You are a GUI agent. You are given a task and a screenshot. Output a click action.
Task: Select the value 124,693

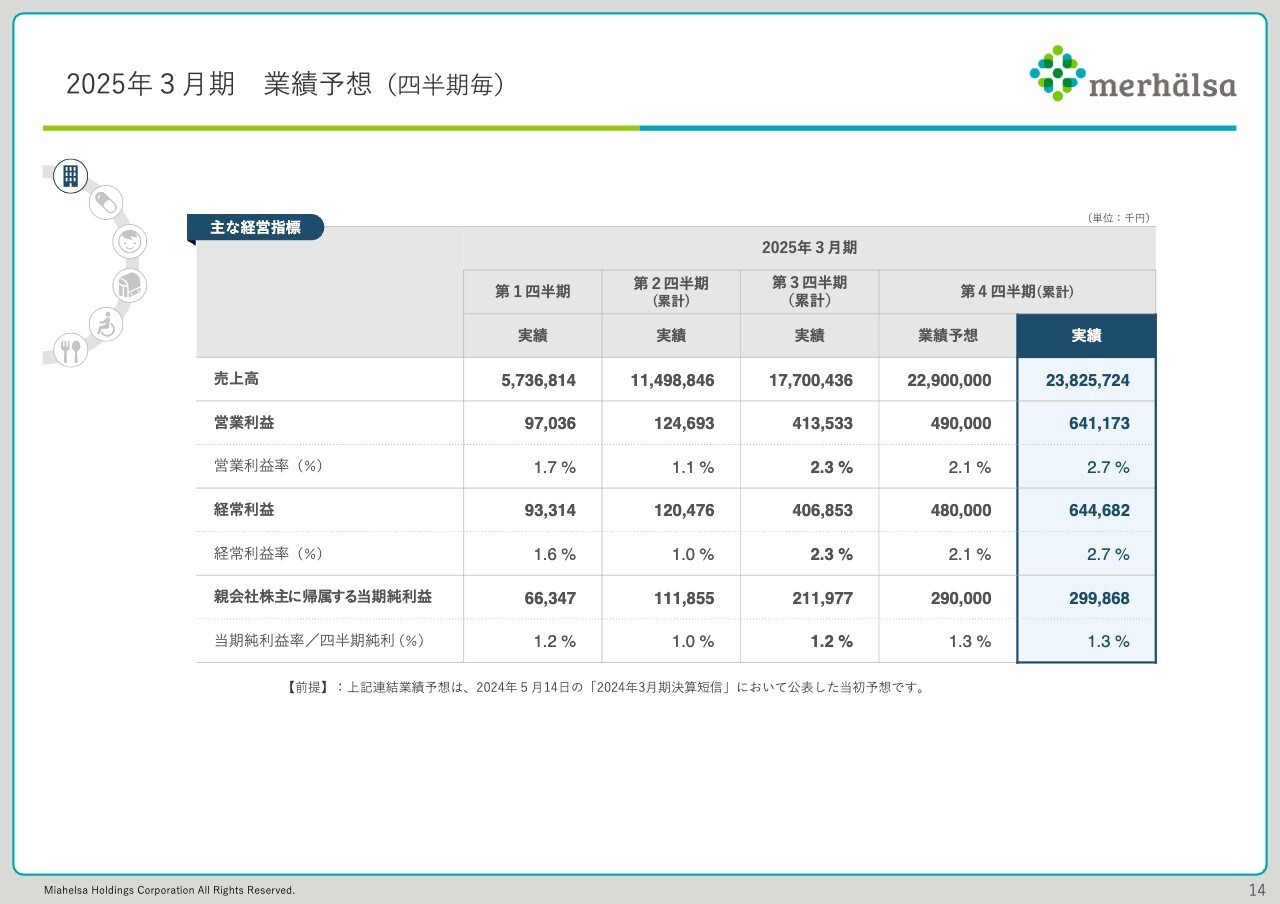pos(684,424)
